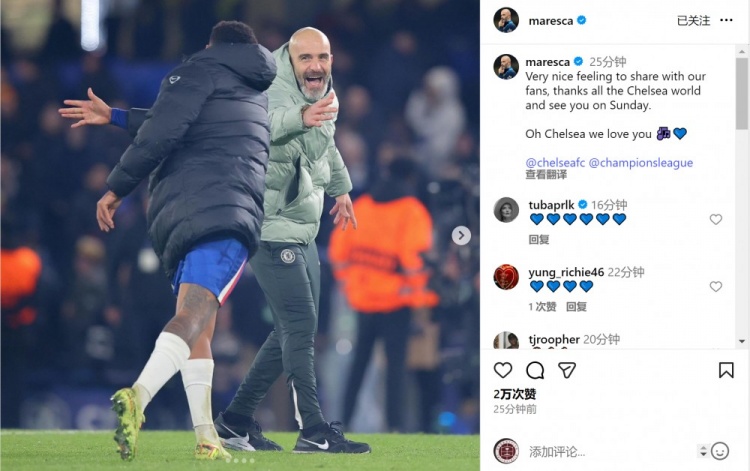Open the comment bubble icon
Viewport: 750px width, 471px height.
[x=535, y=370]
